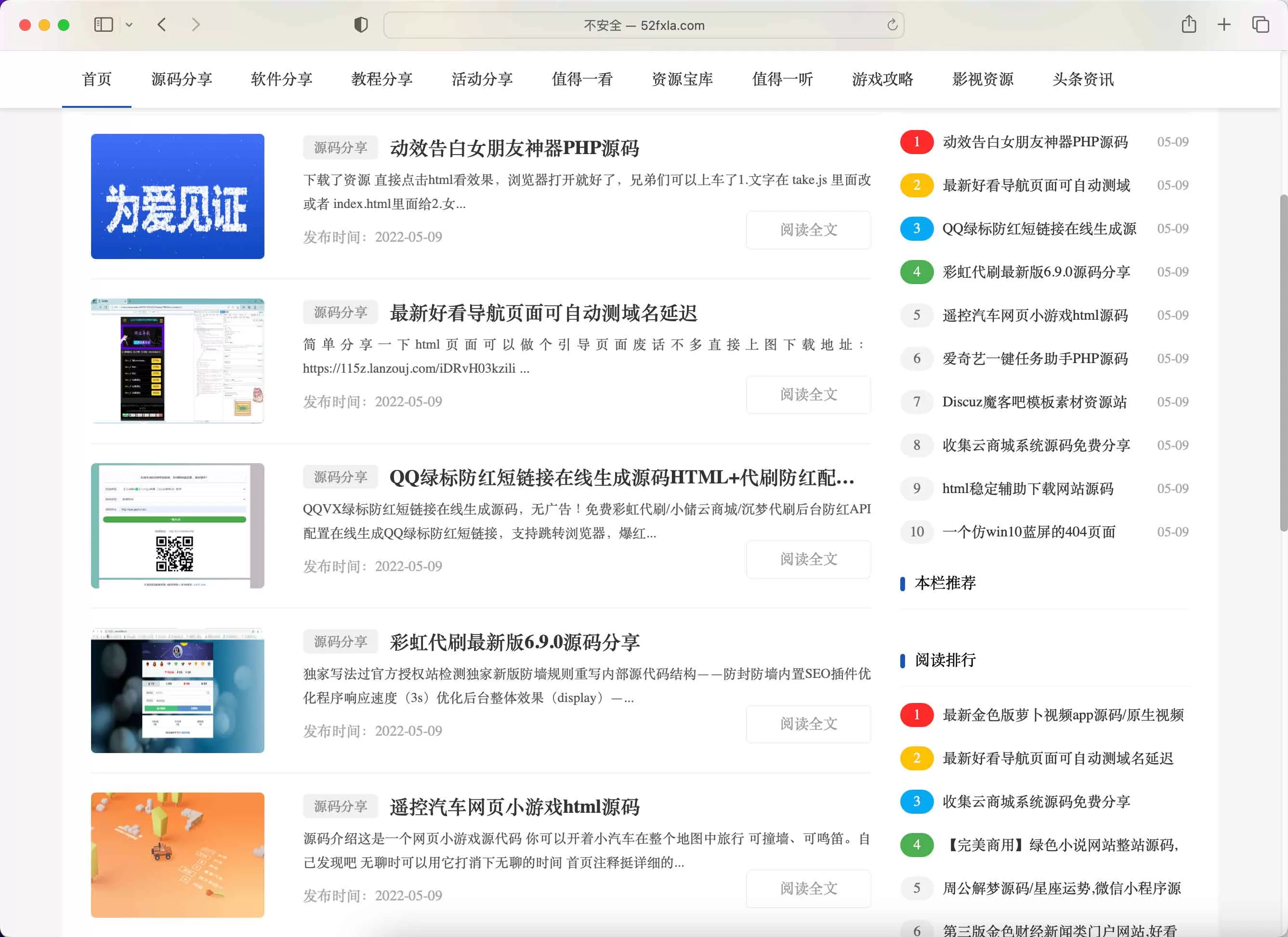
Task: Open the Share icon in toolbar
Action: [1189, 25]
